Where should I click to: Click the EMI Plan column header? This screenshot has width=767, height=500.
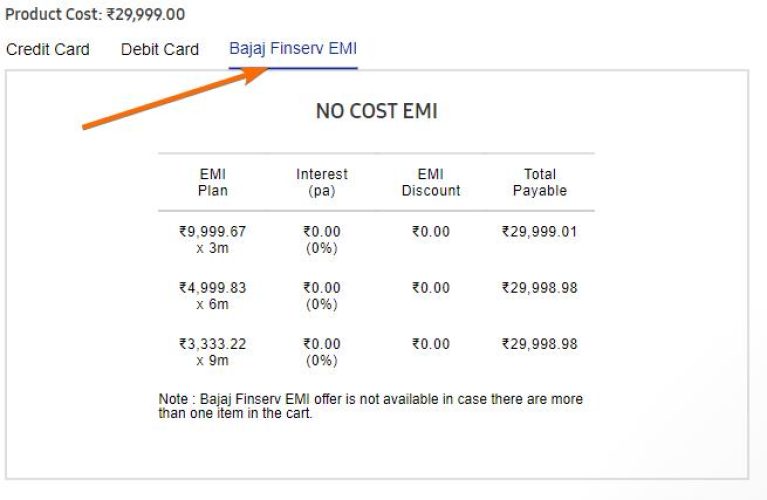(x=212, y=182)
